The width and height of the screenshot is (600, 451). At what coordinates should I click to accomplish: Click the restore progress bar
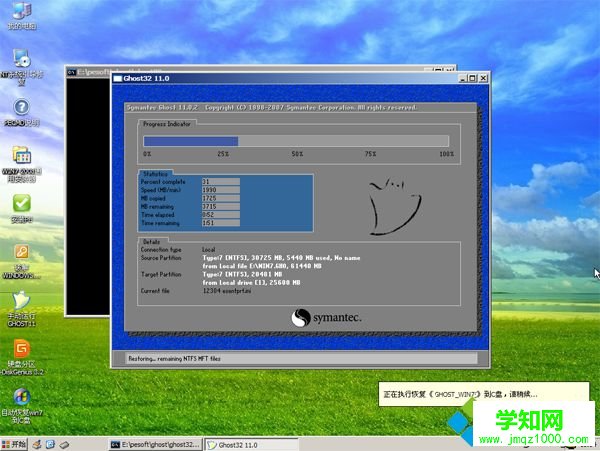click(296, 141)
